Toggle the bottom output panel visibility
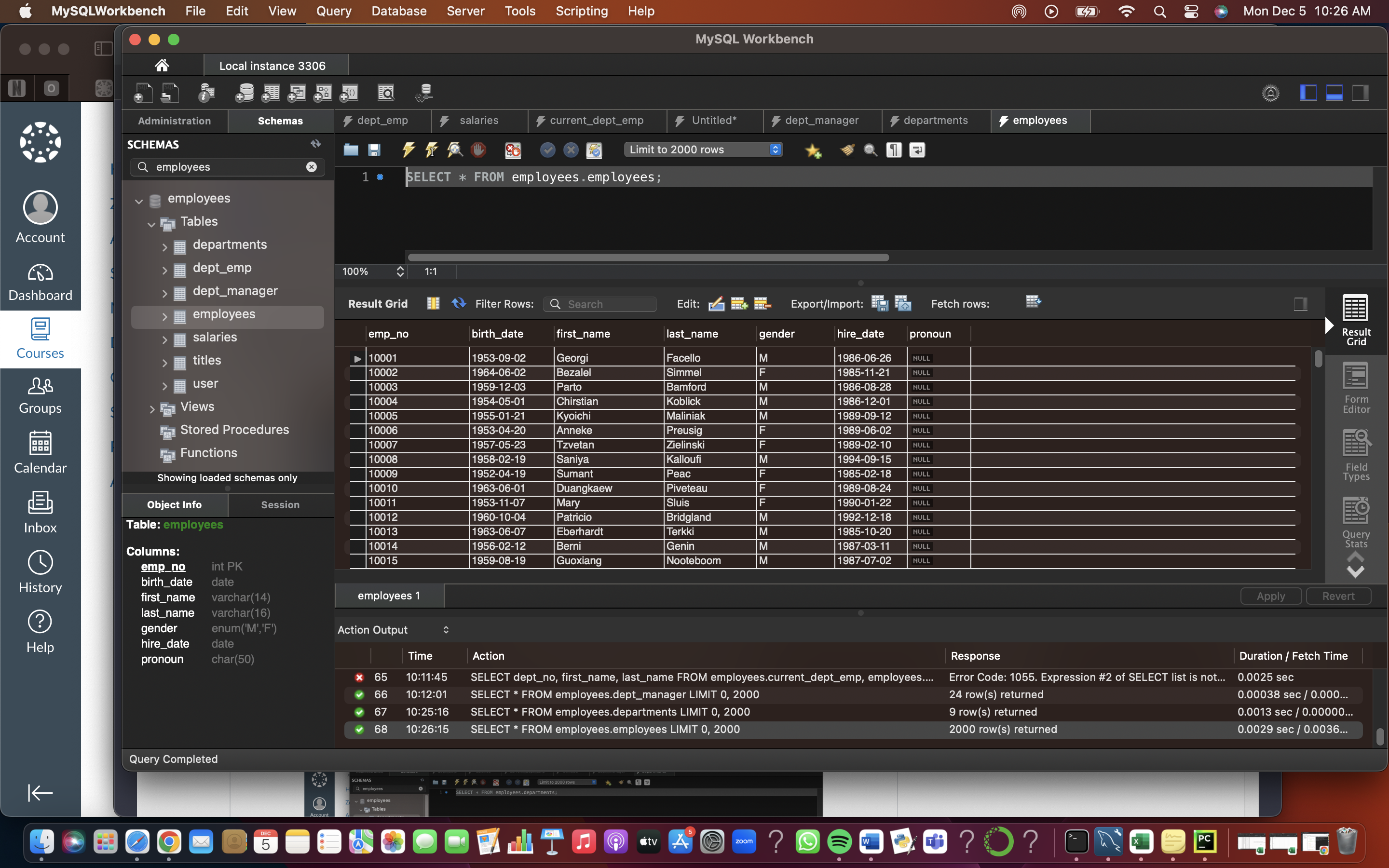Image resolution: width=1389 pixels, height=868 pixels. click(1334, 93)
